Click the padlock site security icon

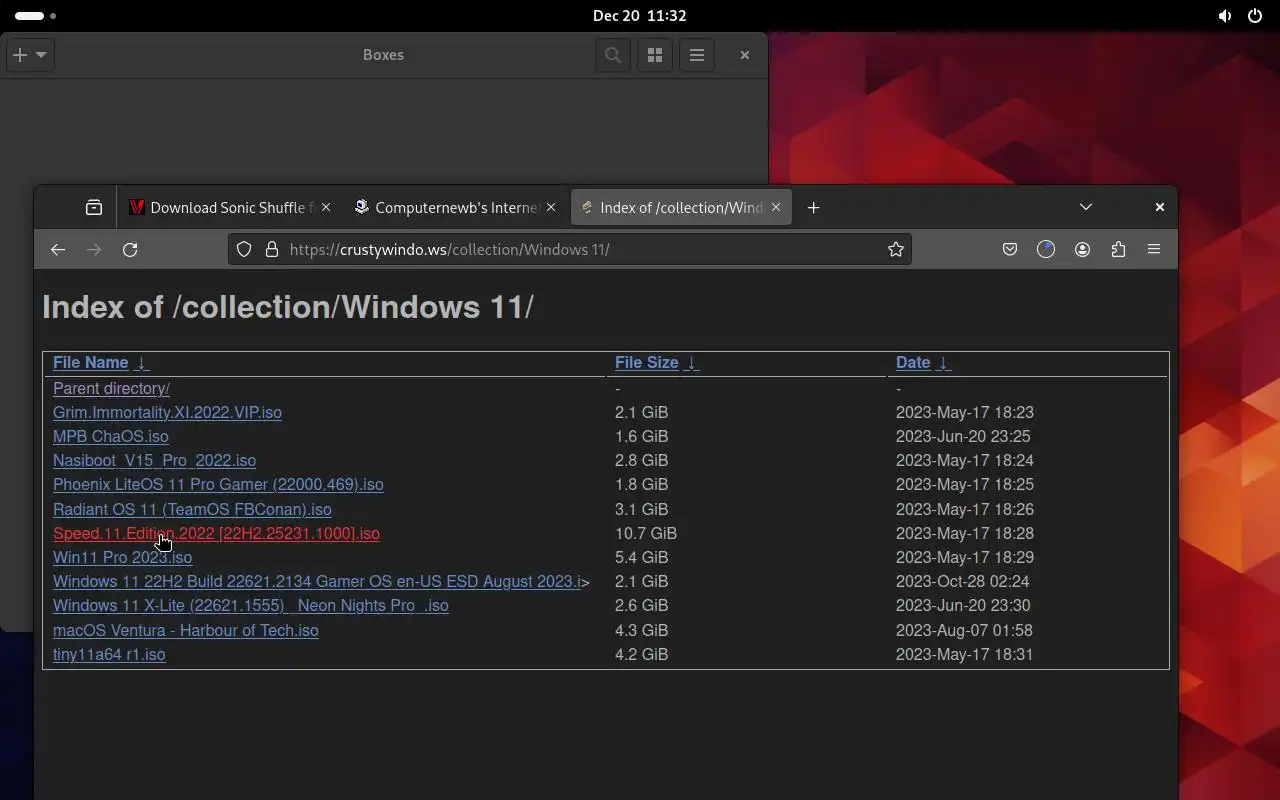pos(271,249)
